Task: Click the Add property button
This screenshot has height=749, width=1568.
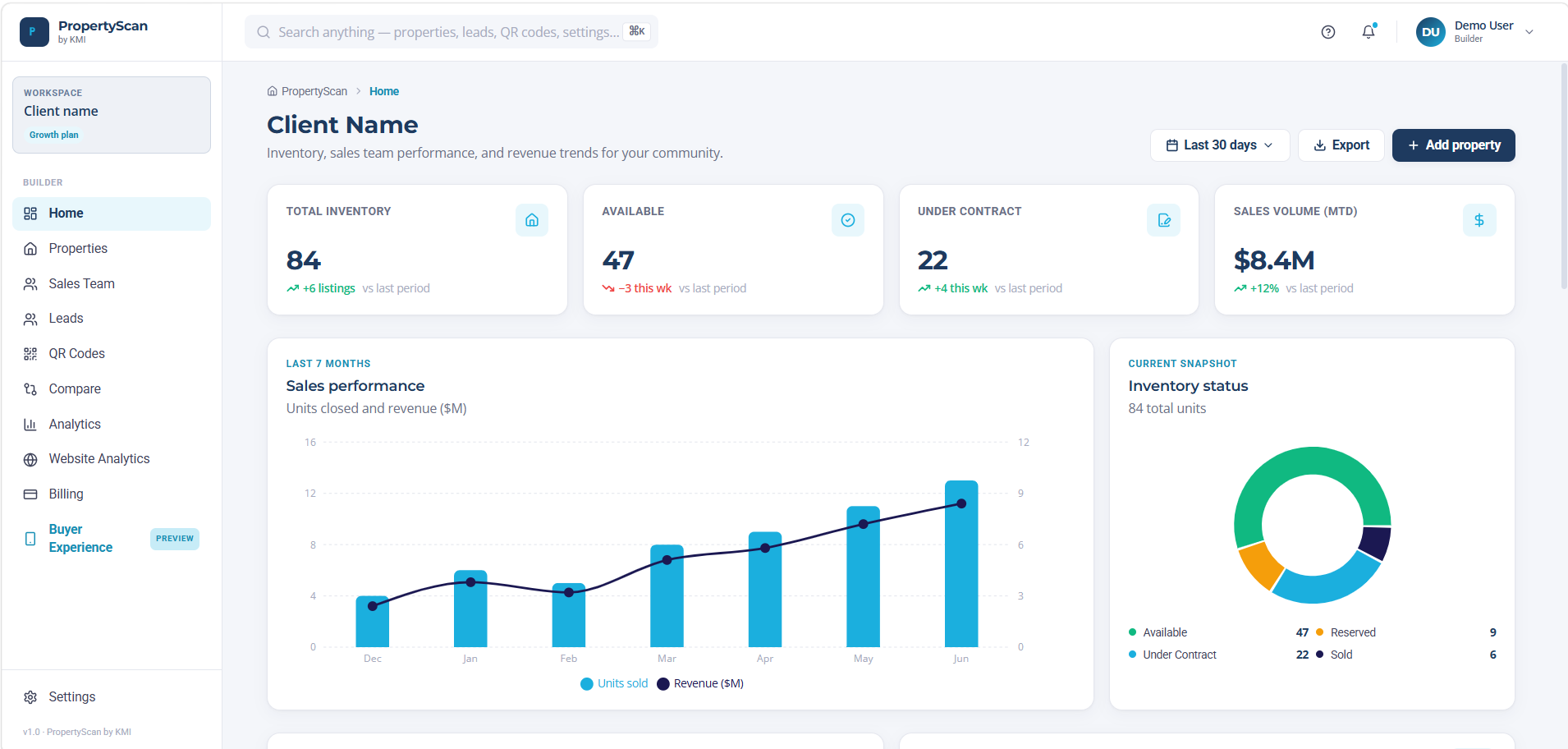Action: [x=1454, y=145]
